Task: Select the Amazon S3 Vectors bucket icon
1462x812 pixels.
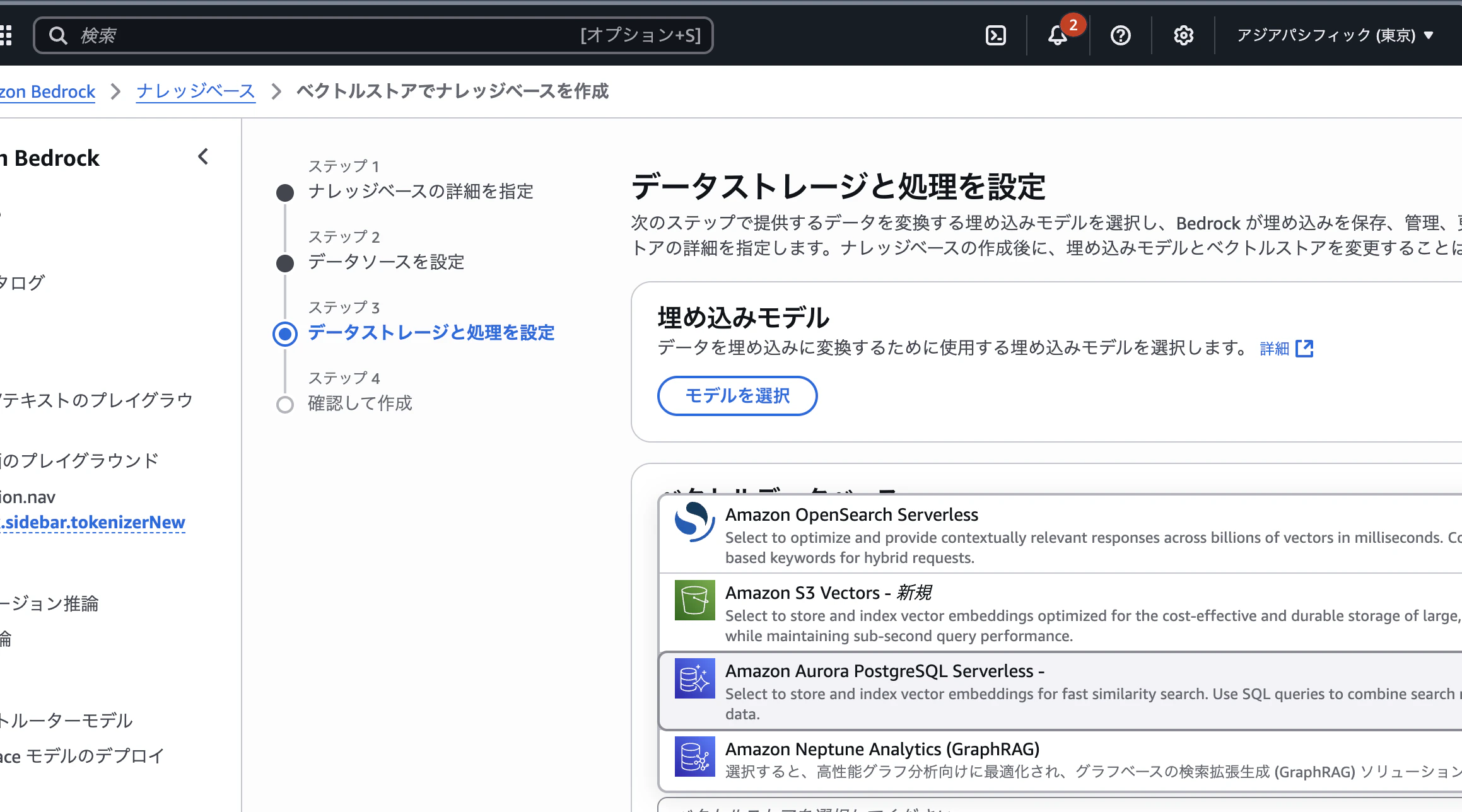Action: (694, 600)
